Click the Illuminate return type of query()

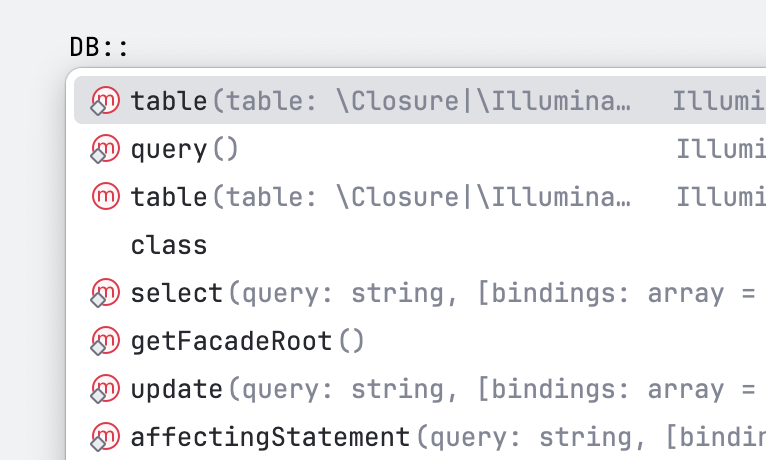(721, 148)
